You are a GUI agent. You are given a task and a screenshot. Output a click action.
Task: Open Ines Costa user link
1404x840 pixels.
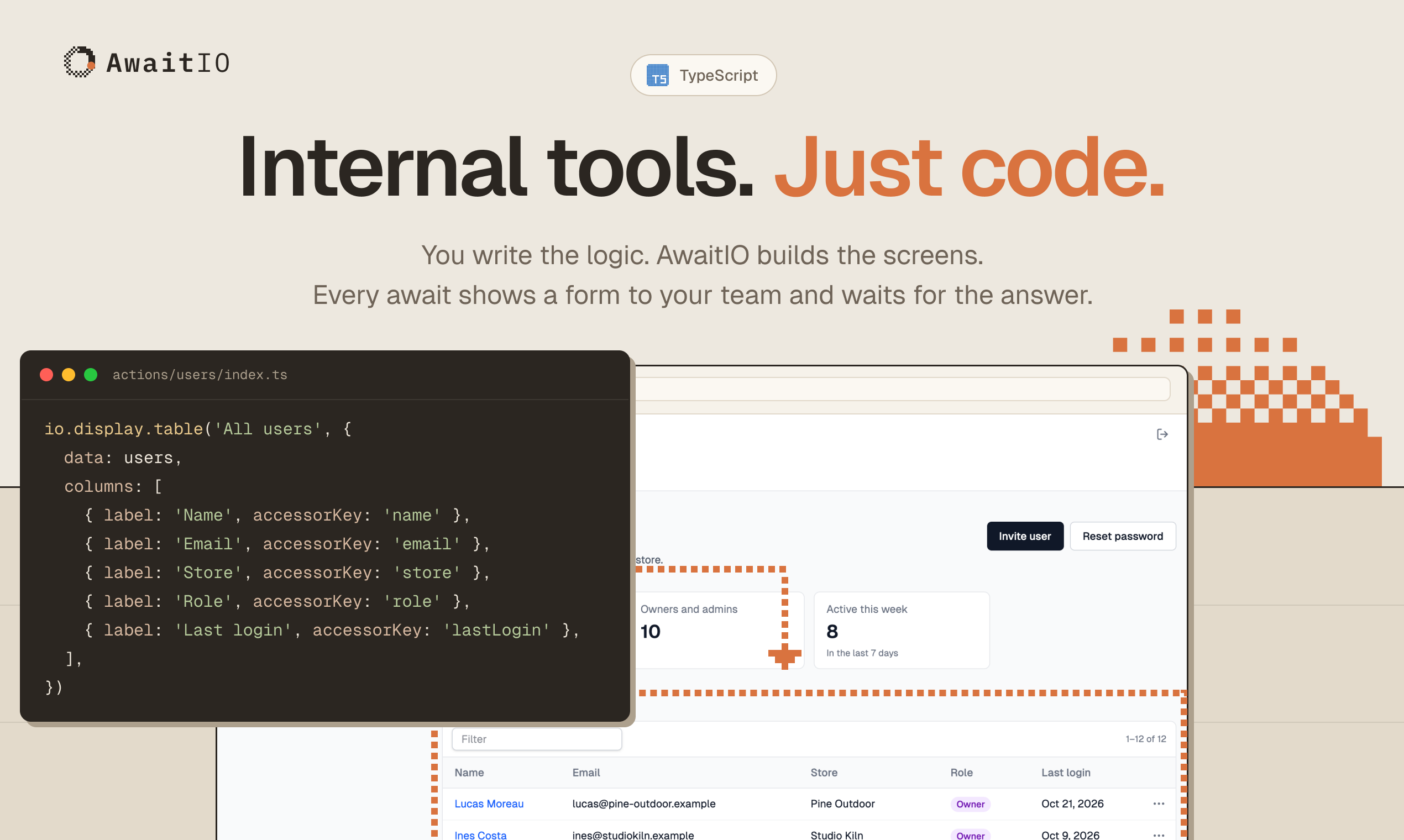click(x=480, y=835)
